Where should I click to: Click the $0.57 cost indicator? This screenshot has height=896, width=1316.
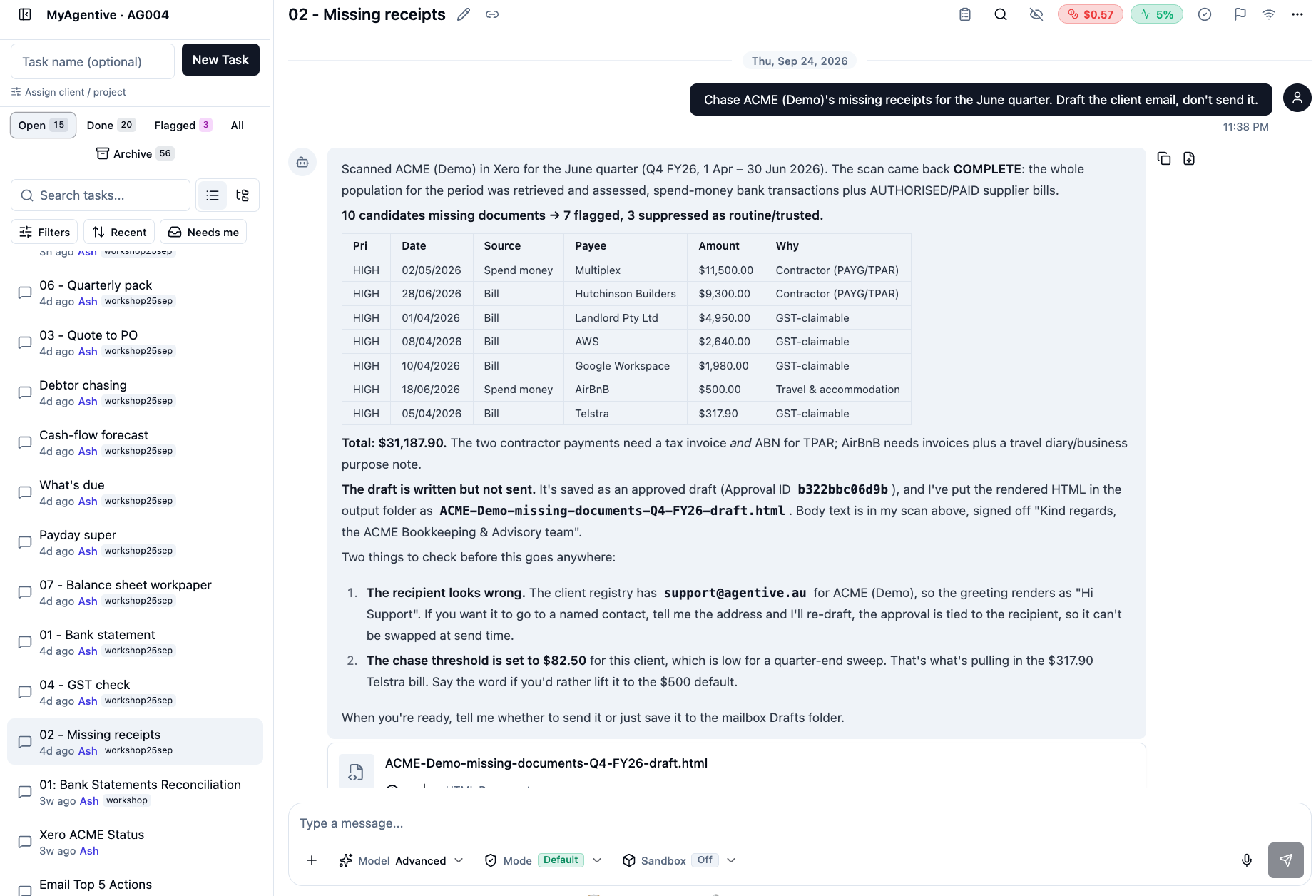coord(1091,14)
